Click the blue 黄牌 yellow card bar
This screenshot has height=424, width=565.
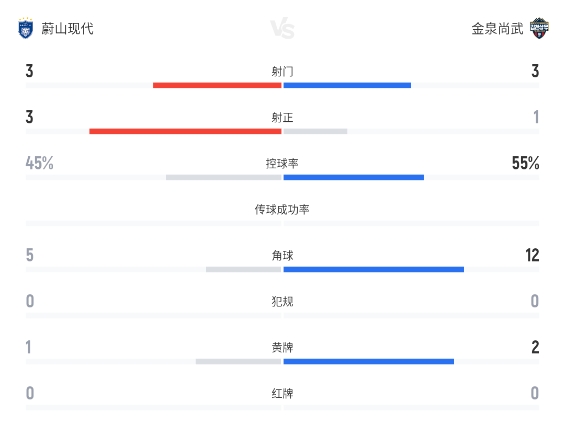pos(369,361)
